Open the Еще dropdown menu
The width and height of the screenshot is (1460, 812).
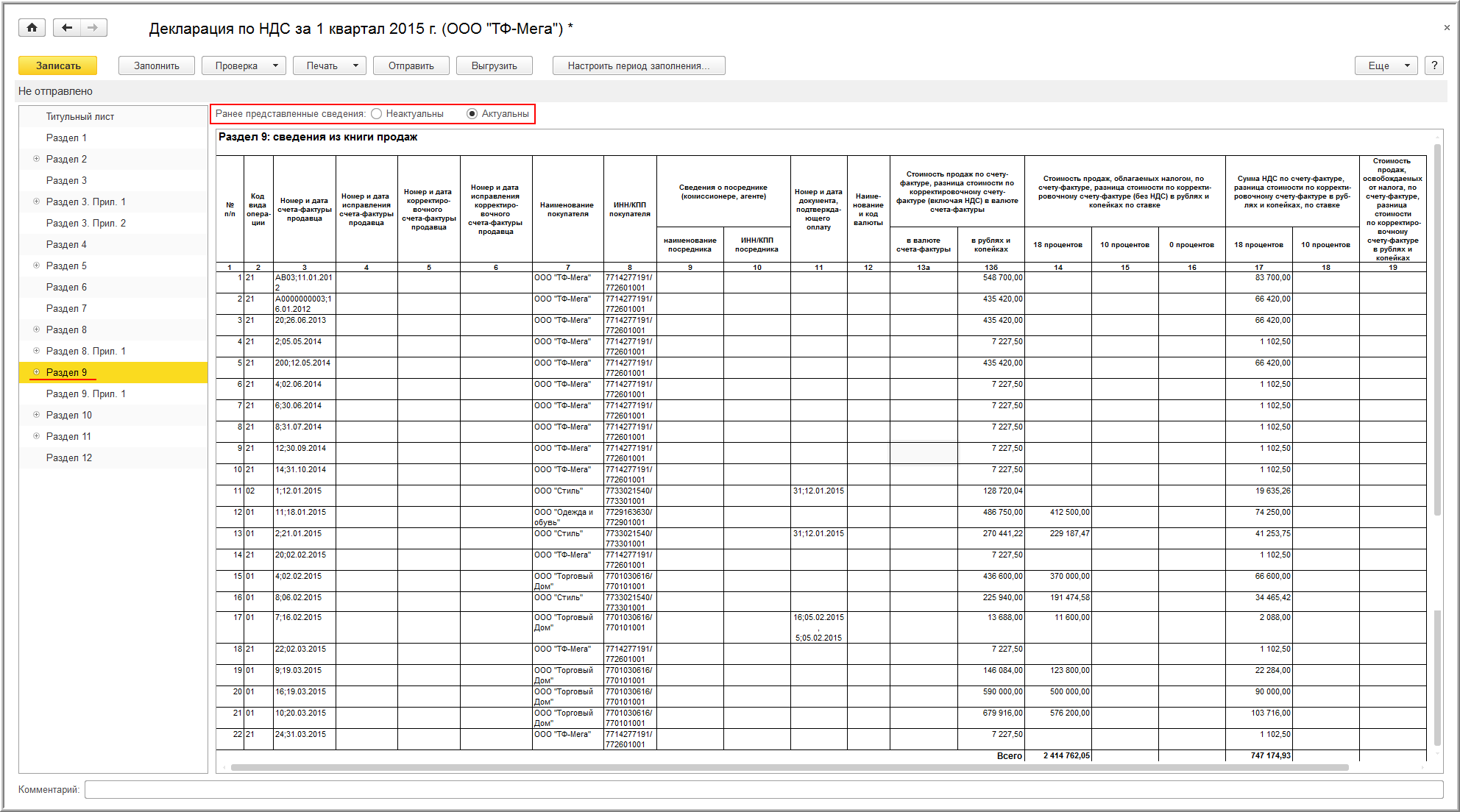[1386, 65]
